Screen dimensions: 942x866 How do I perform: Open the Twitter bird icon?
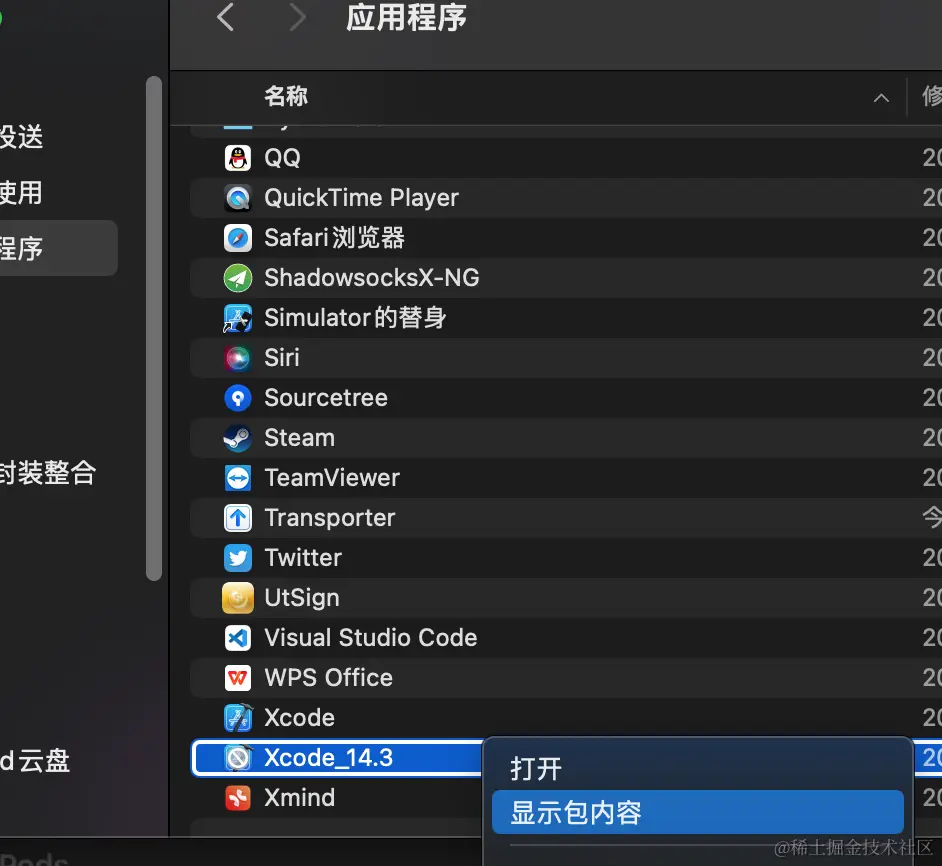click(x=237, y=557)
